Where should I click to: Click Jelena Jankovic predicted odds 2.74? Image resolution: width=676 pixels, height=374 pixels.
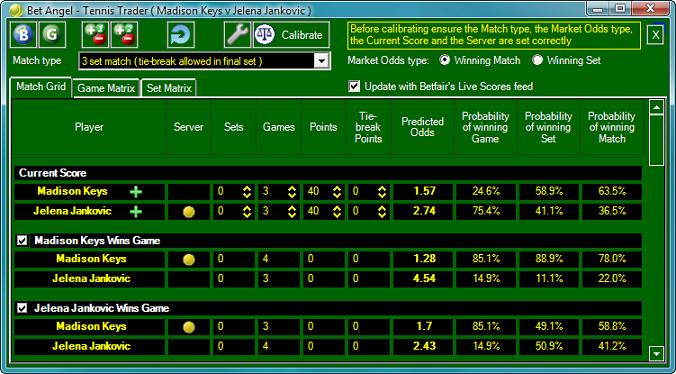pos(422,212)
